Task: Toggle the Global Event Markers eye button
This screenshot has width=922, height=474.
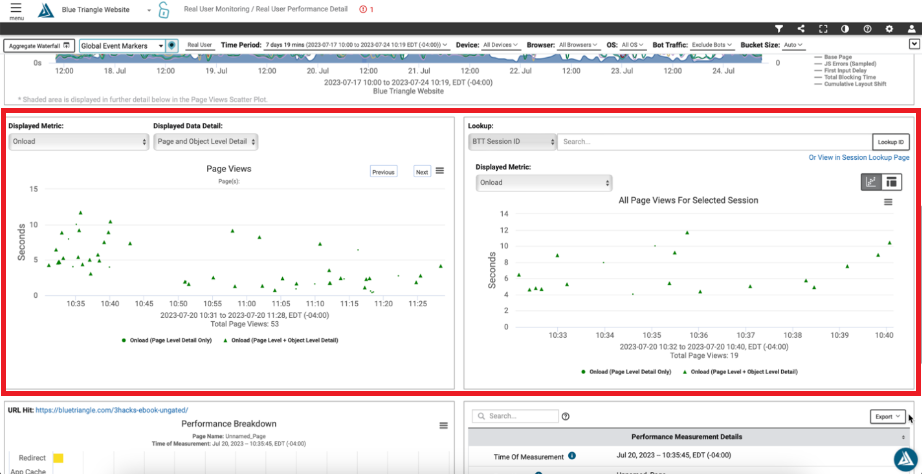Action: coord(172,45)
